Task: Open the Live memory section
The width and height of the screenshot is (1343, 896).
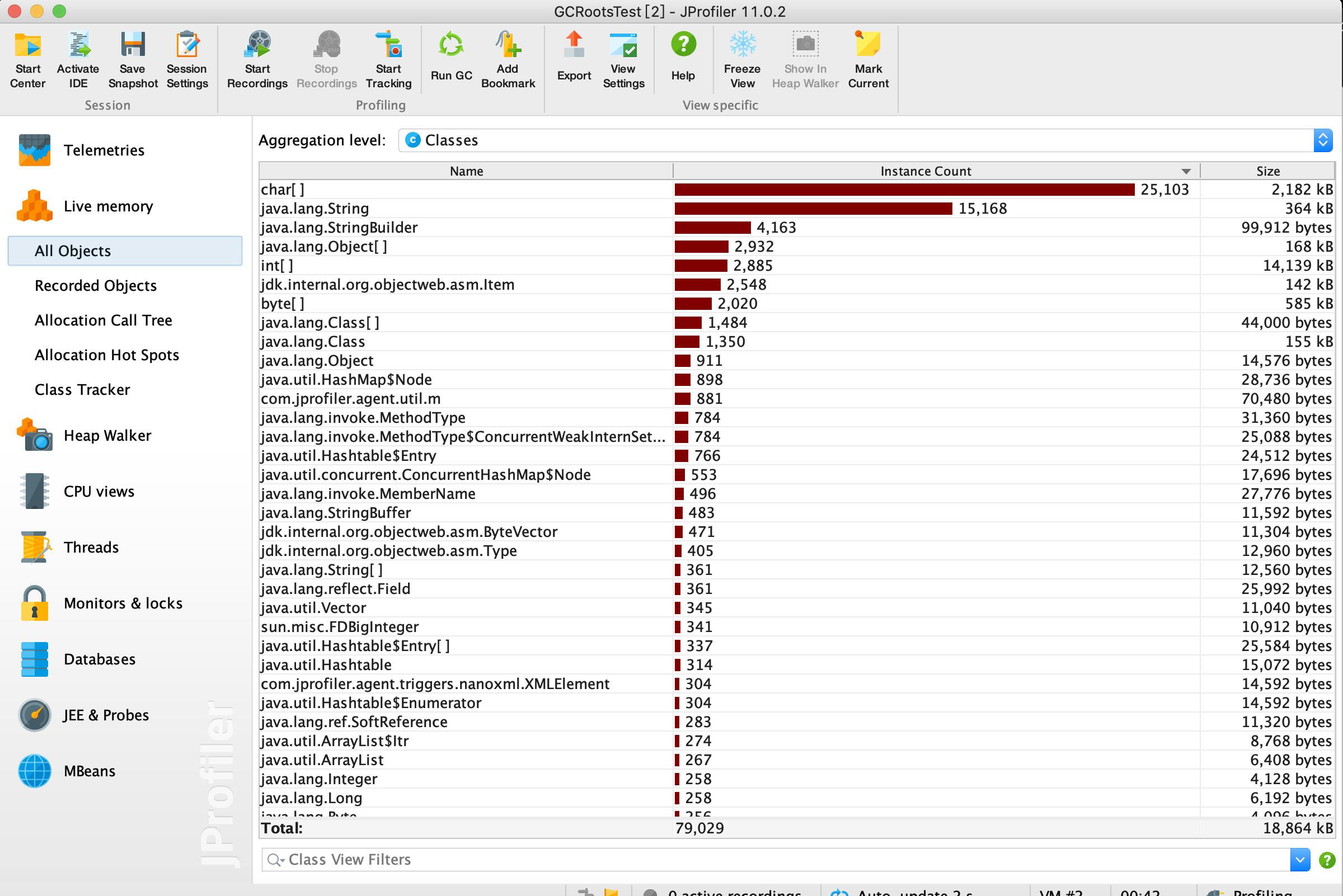Action: point(86,206)
